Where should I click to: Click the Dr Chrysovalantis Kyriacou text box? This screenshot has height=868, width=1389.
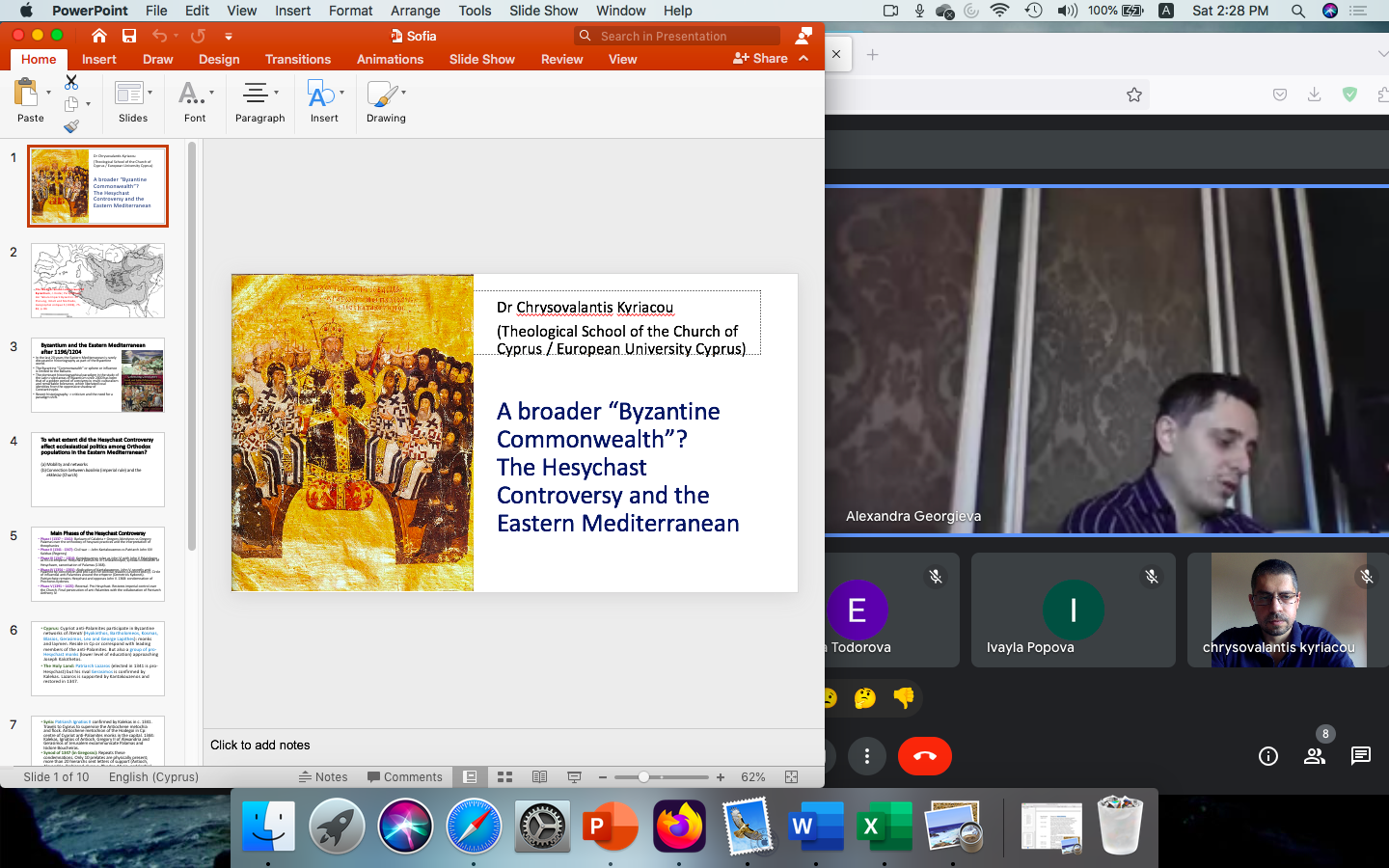pyautogui.click(x=617, y=323)
